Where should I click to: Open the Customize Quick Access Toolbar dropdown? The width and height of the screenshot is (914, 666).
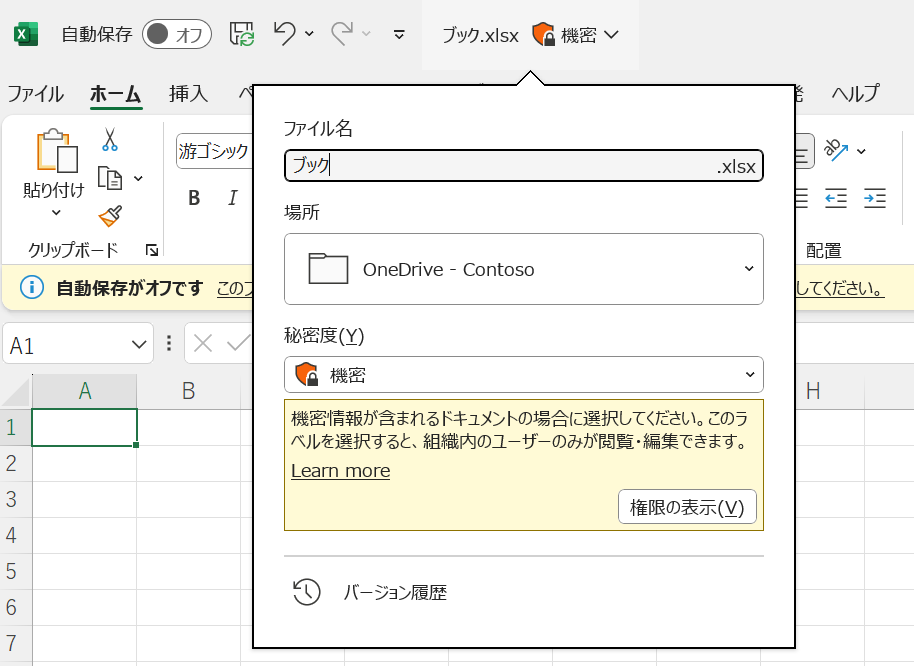(399, 34)
